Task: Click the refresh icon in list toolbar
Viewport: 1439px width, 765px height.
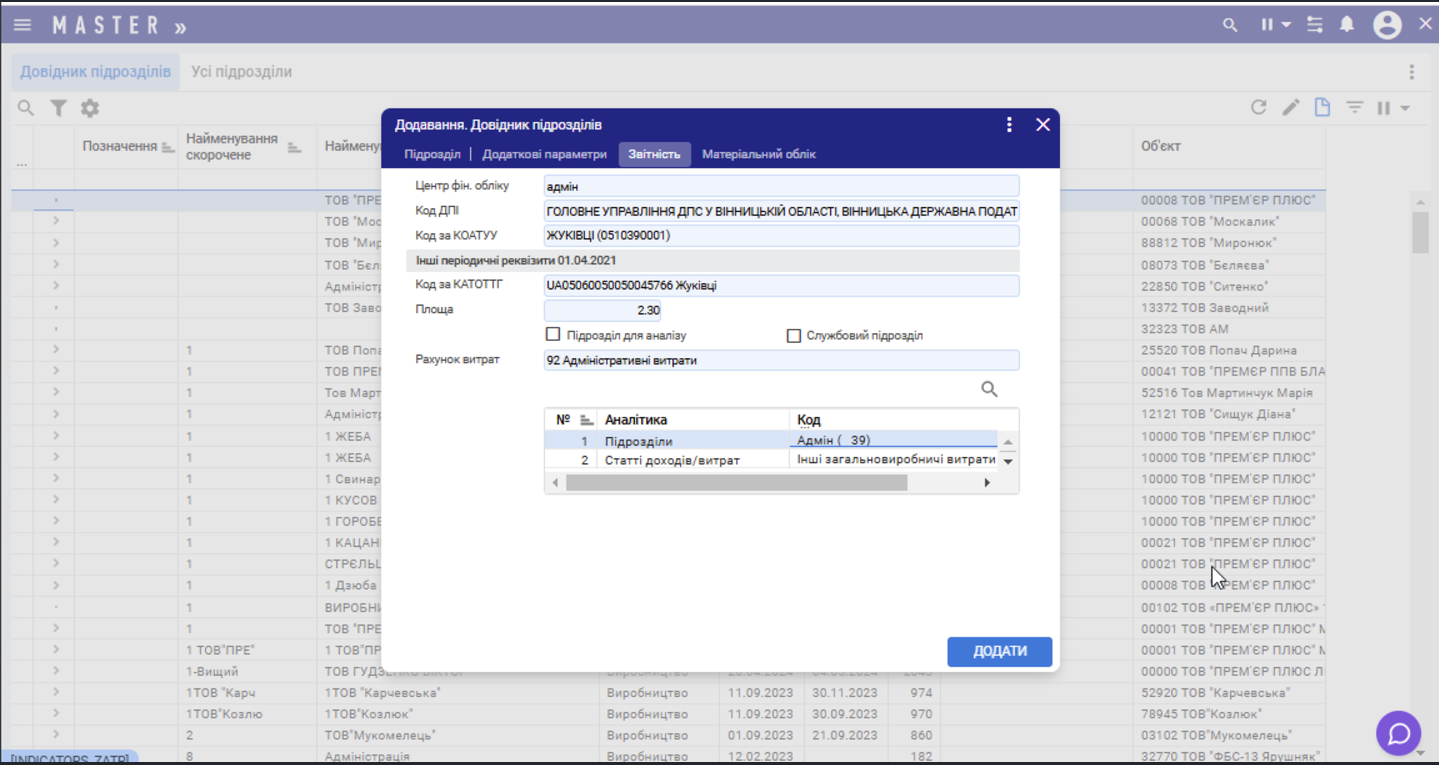Action: 1259,108
